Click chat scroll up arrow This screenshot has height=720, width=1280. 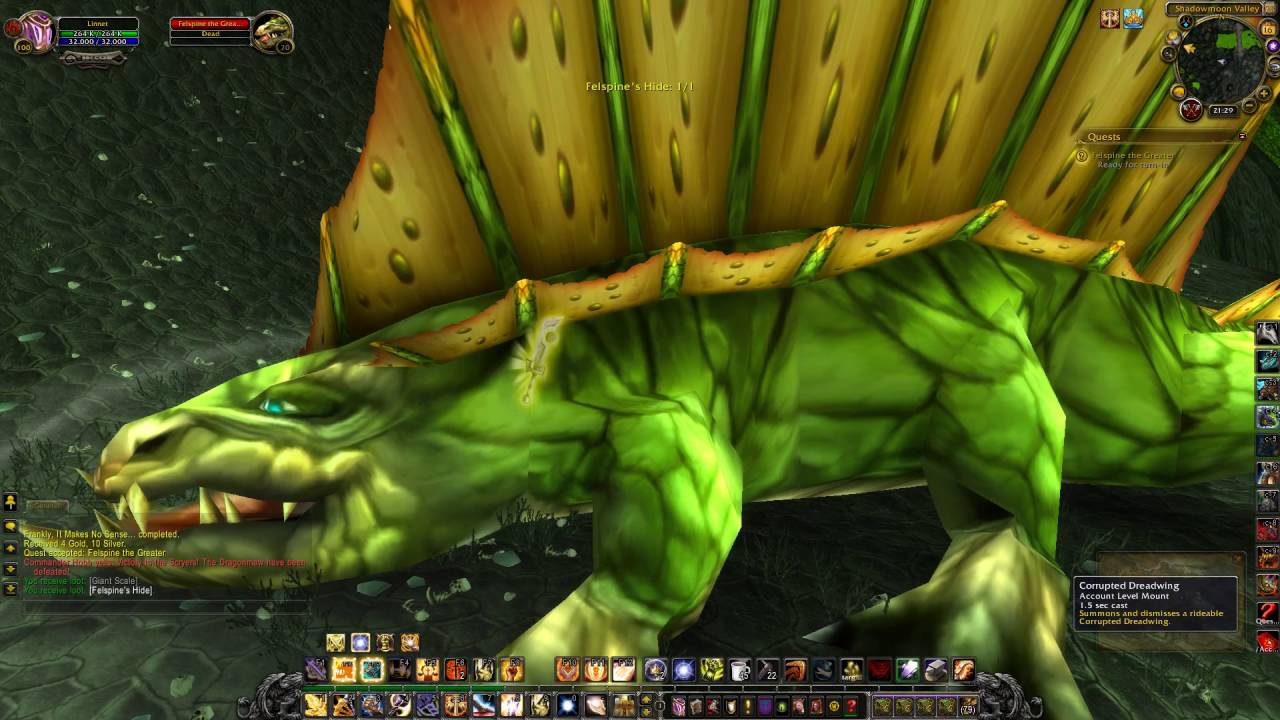[x=10, y=548]
